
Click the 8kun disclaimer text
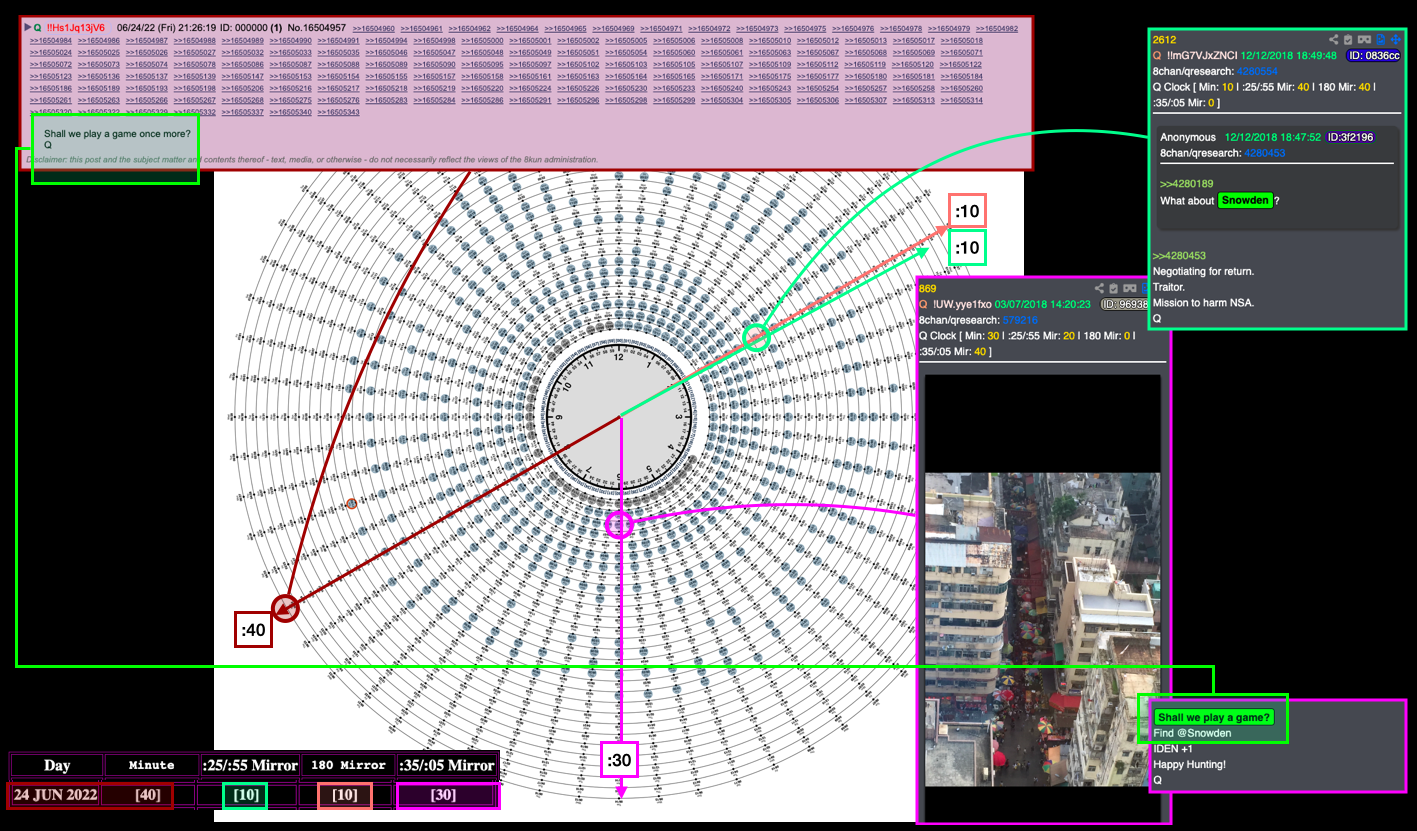coord(312,160)
